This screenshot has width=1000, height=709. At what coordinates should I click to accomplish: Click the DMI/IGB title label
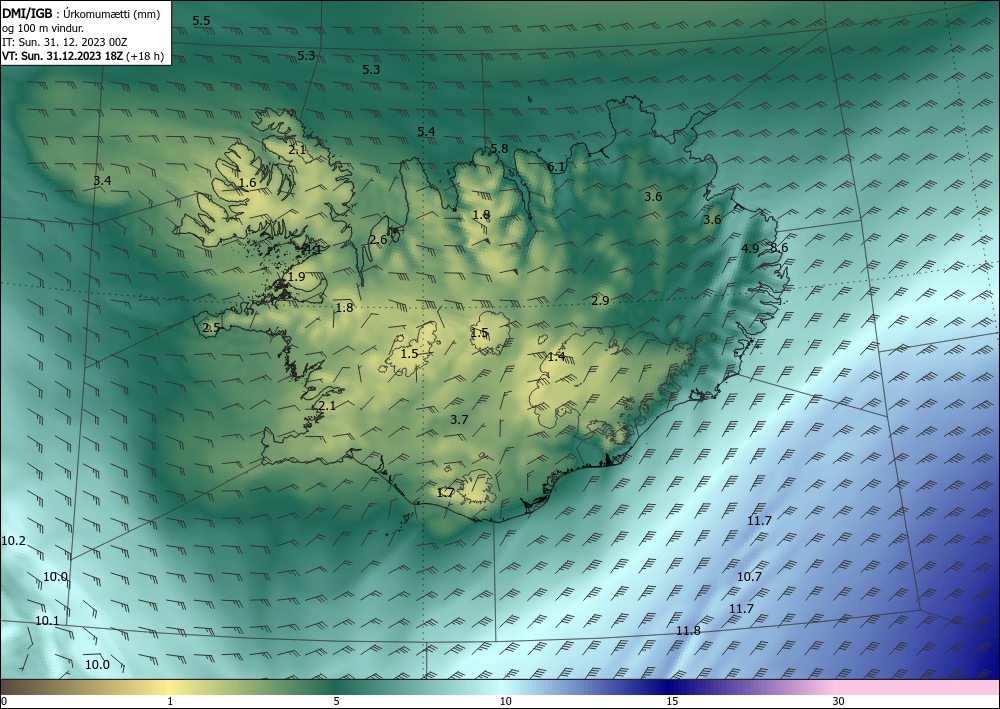click(x=27, y=14)
